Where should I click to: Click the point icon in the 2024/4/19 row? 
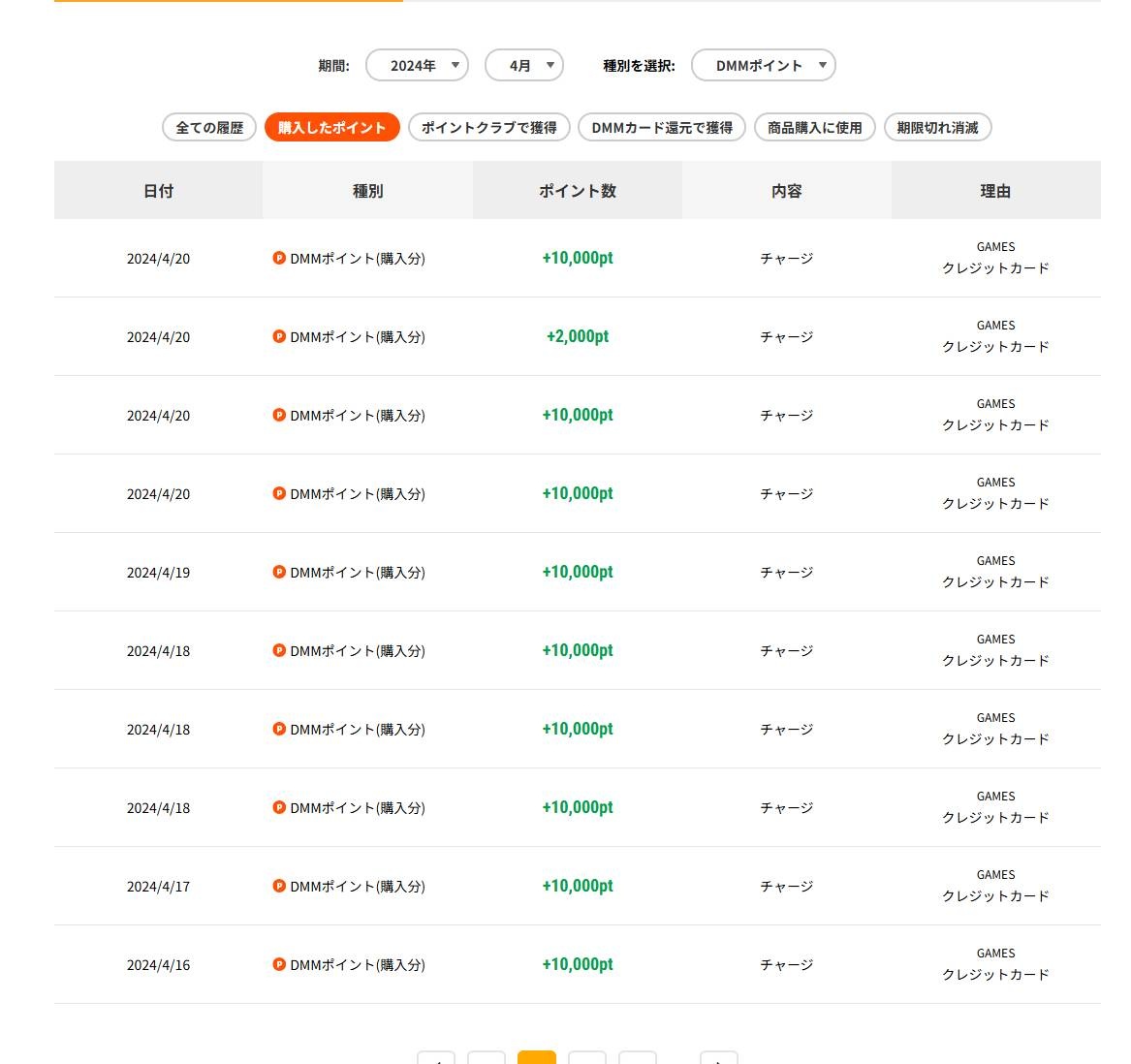click(x=279, y=572)
